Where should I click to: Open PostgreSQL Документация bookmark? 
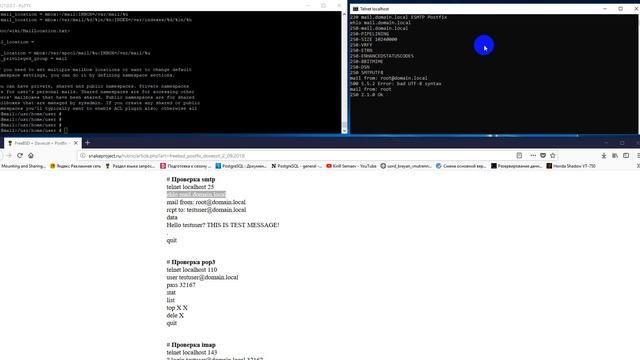point(241,166)
